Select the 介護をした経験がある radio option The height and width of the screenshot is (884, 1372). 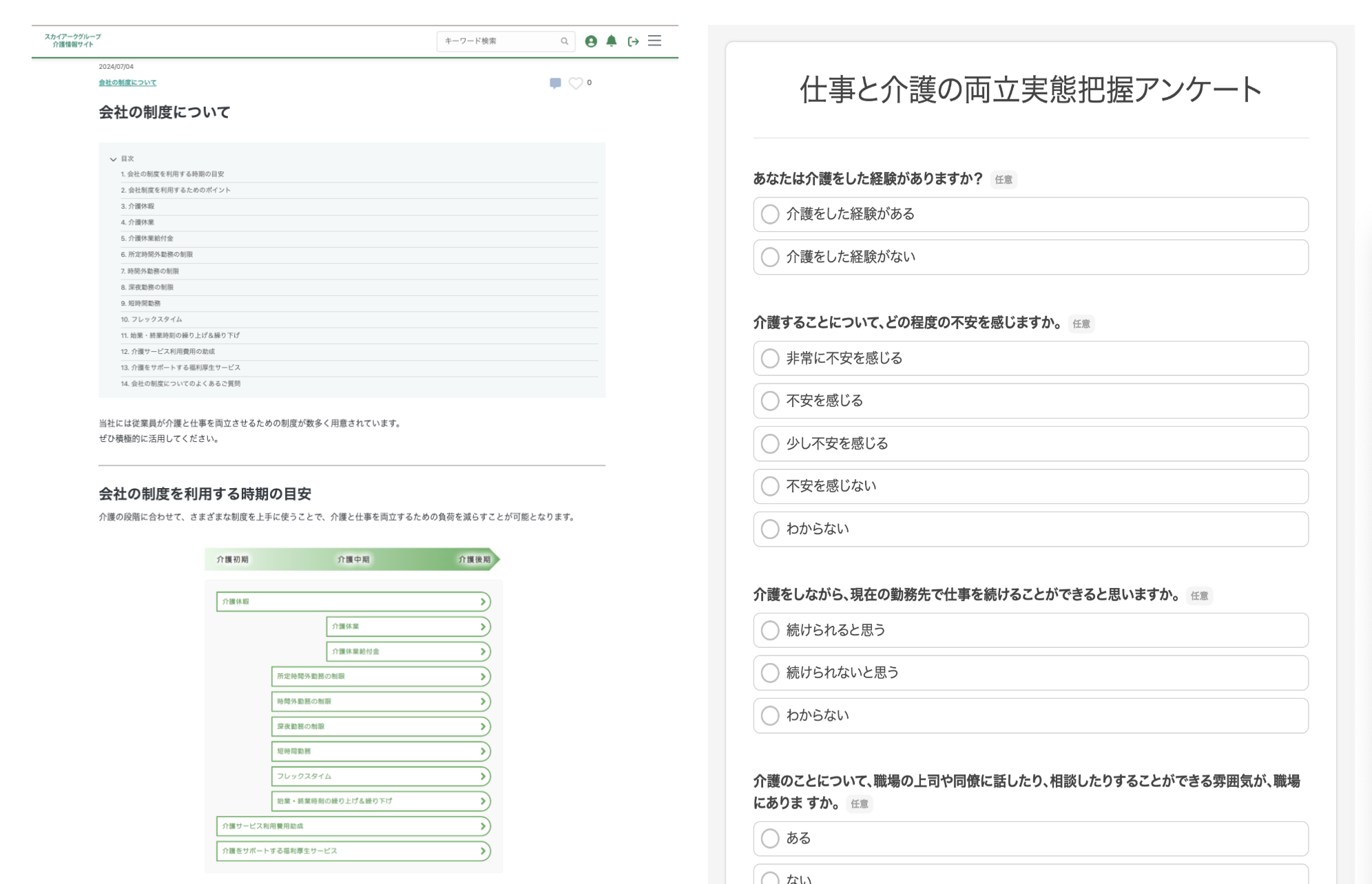click(x=769, y=214)
